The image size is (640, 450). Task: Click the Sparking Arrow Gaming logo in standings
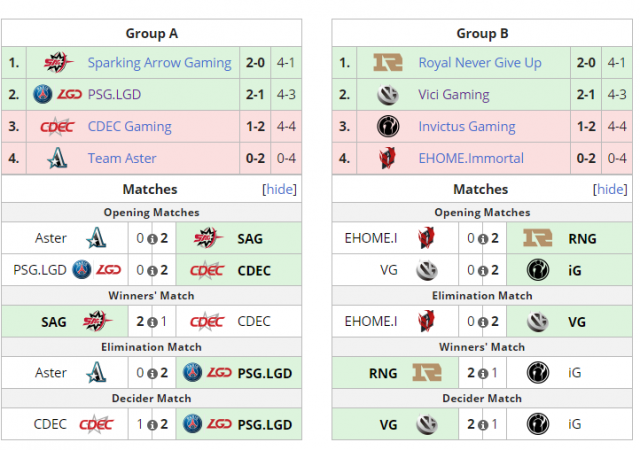[55, 63]
